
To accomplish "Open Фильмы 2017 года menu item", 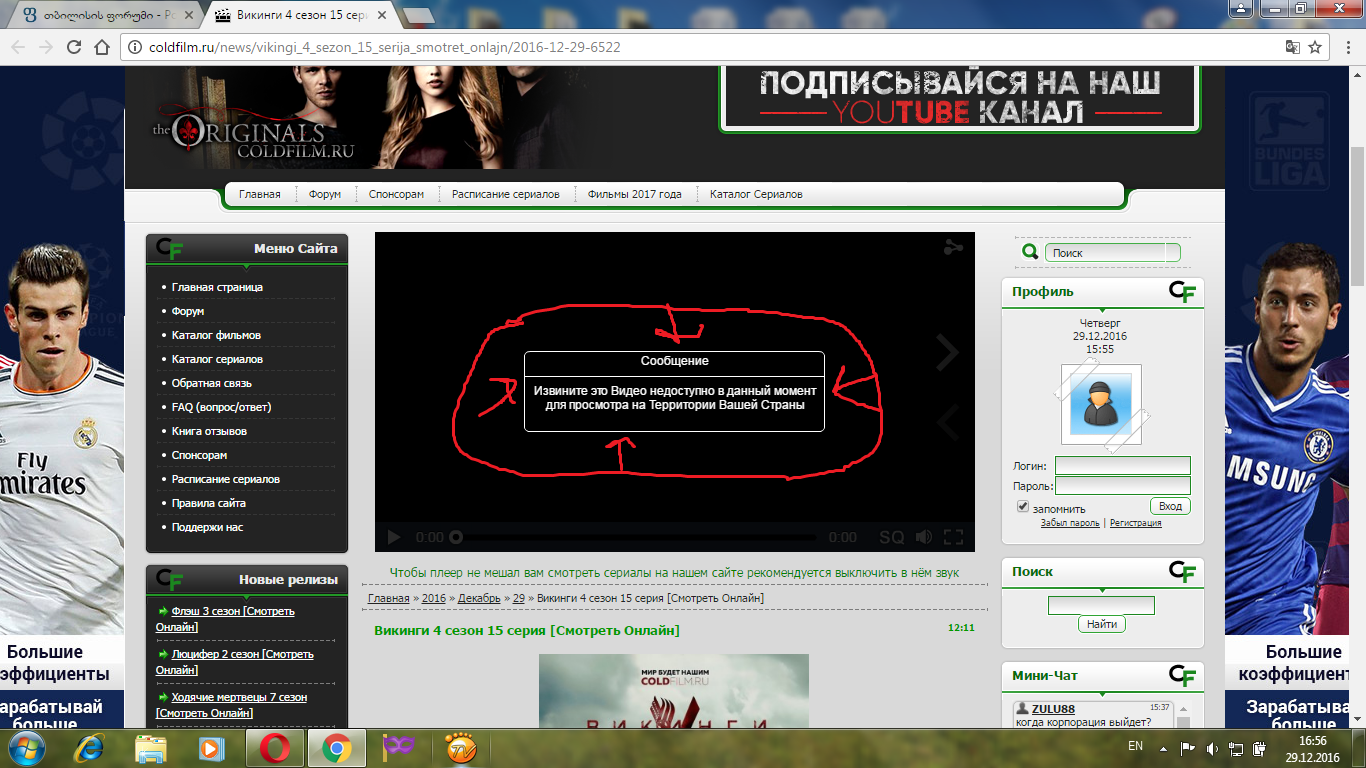I will pyautogui.click(x=634, y=194).
